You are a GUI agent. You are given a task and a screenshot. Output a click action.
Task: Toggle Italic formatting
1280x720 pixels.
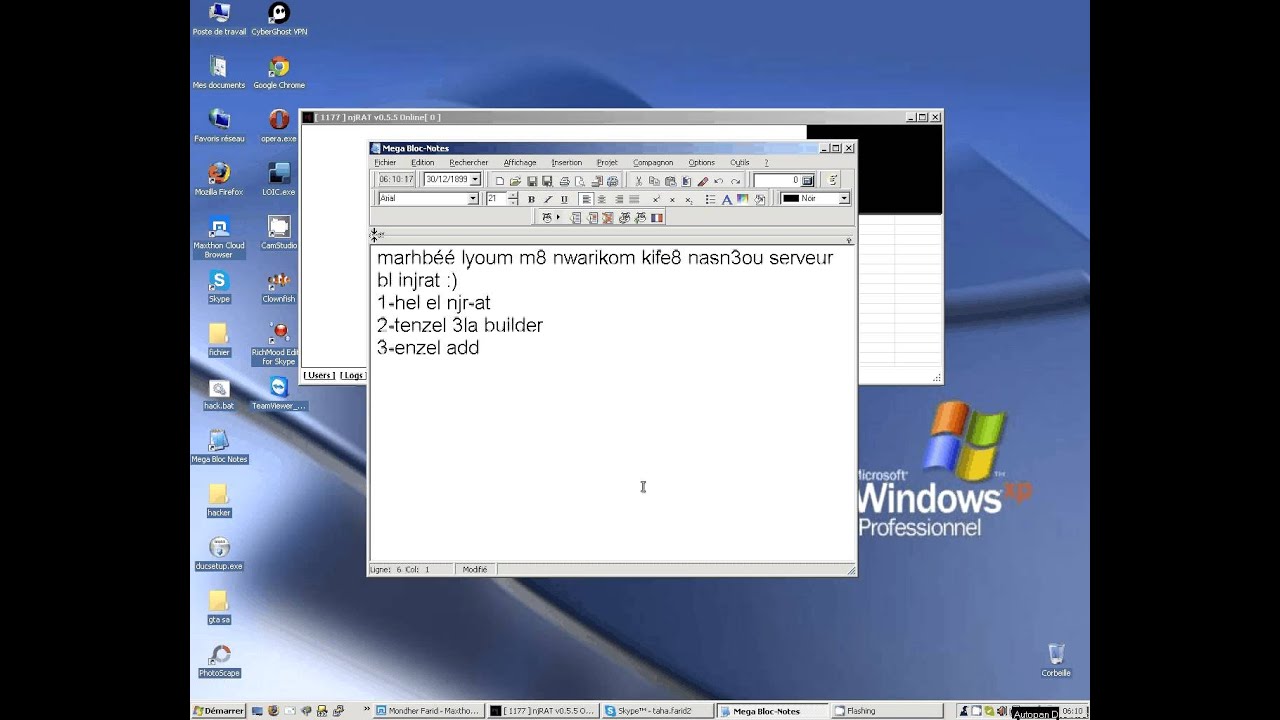click(x=548, y=199)
